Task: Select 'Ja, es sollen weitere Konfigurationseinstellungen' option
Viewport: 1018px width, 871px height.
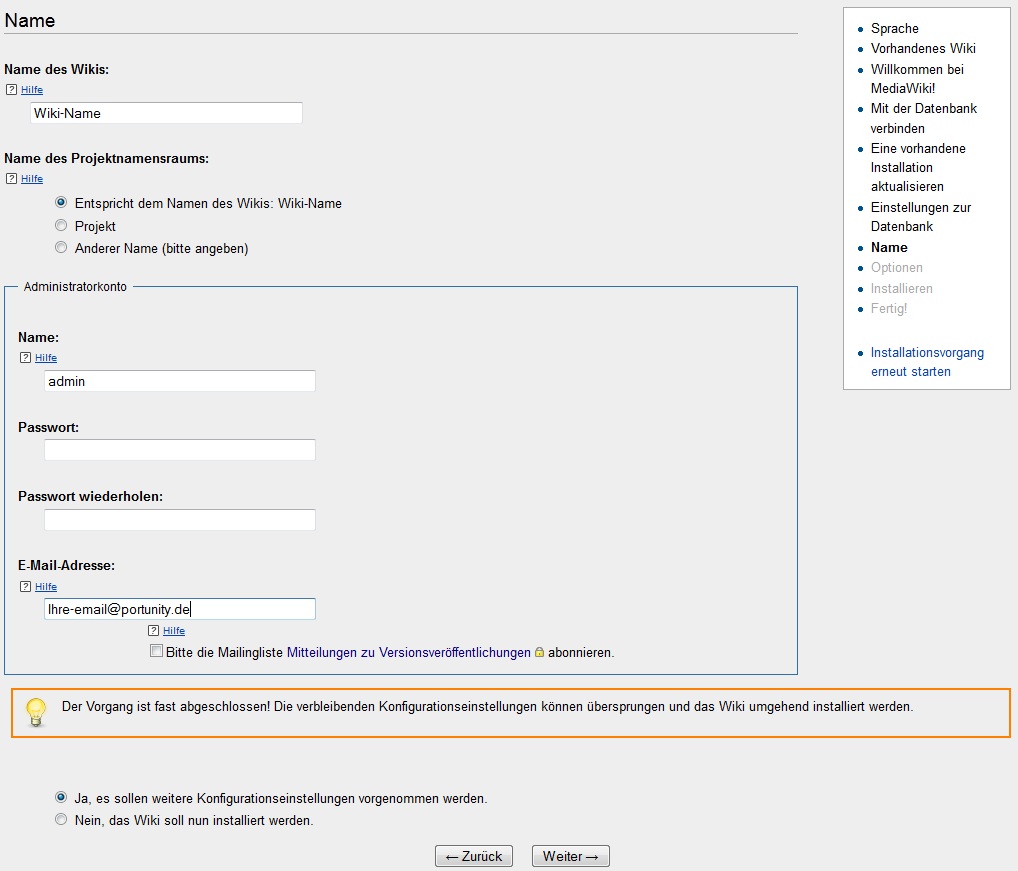Action: click(x=61, y=798)
